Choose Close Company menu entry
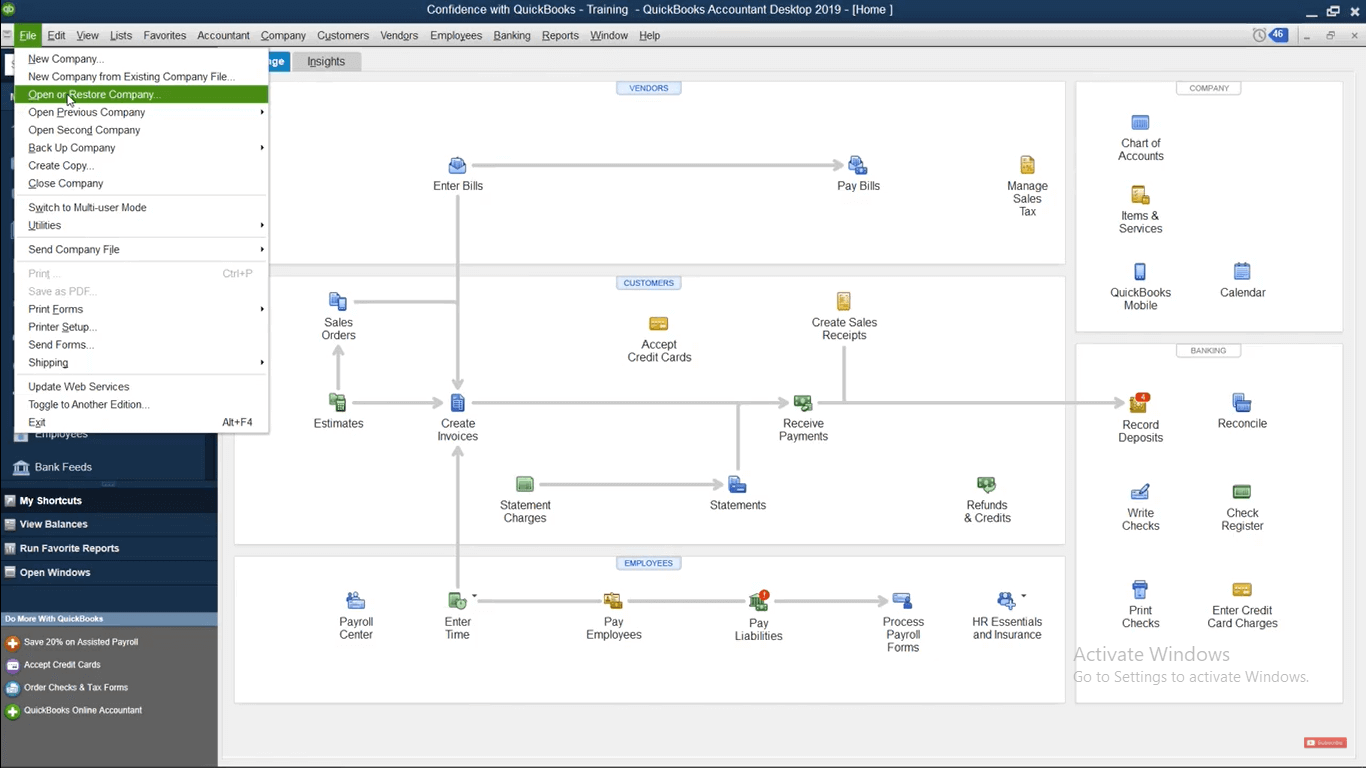The image size is (1366, 768). [141, 184]
